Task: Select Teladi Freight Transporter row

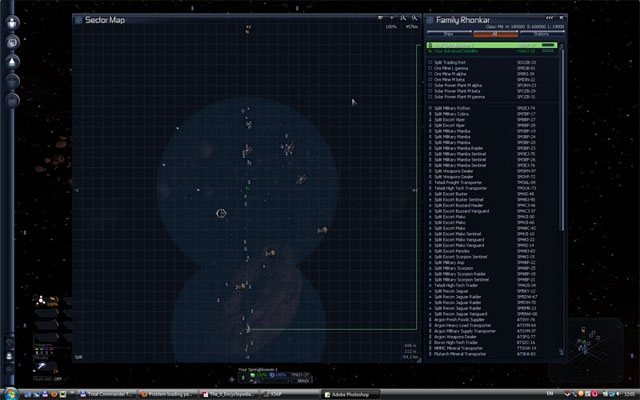Action: click(x=492, y=182)
